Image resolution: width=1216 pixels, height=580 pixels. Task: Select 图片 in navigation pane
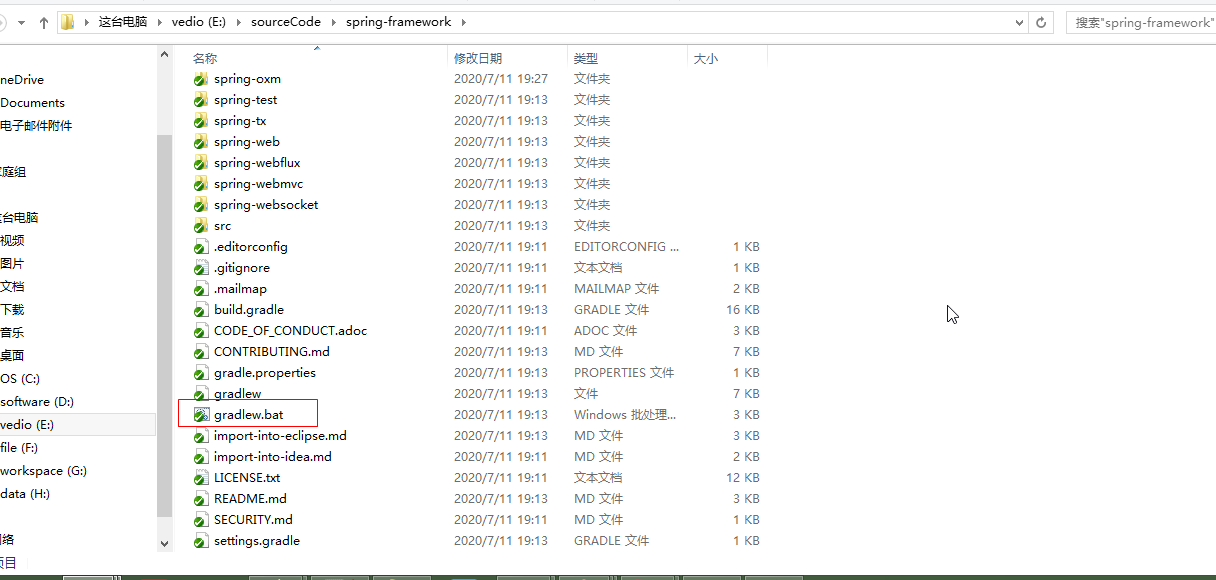click(12, 264)
